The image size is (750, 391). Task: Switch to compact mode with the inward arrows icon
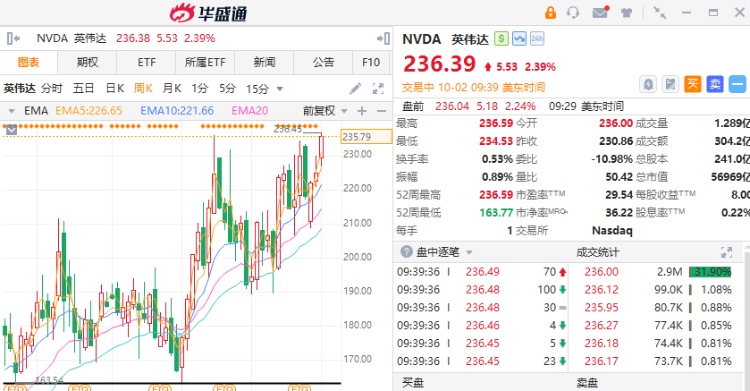[660, 13]
